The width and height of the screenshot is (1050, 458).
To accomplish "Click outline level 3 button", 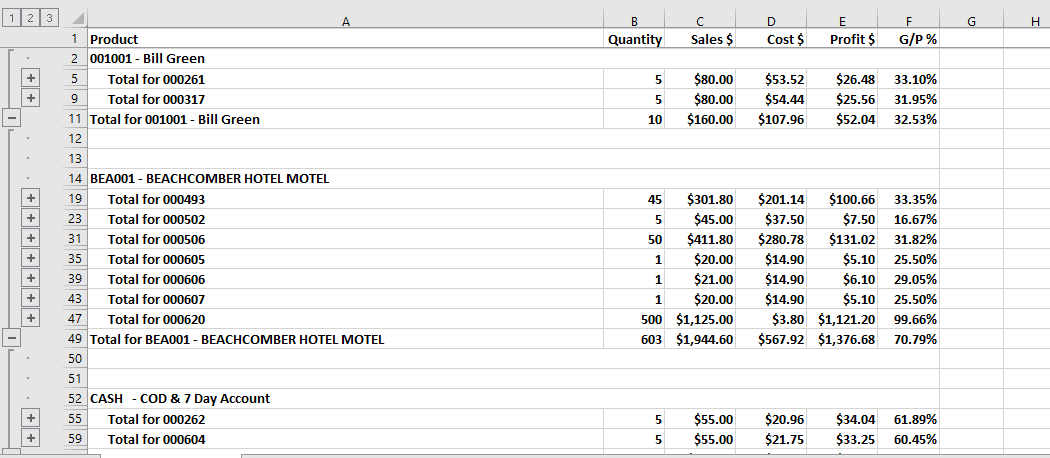I will tap(47, 18).
